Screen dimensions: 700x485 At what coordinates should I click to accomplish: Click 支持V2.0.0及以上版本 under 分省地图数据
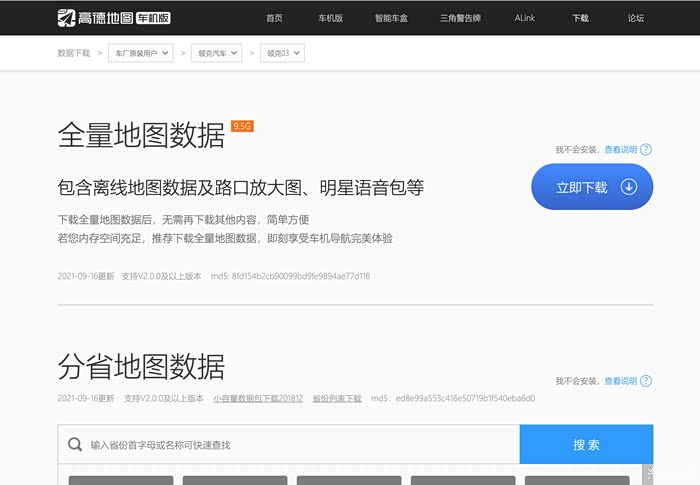163,398
